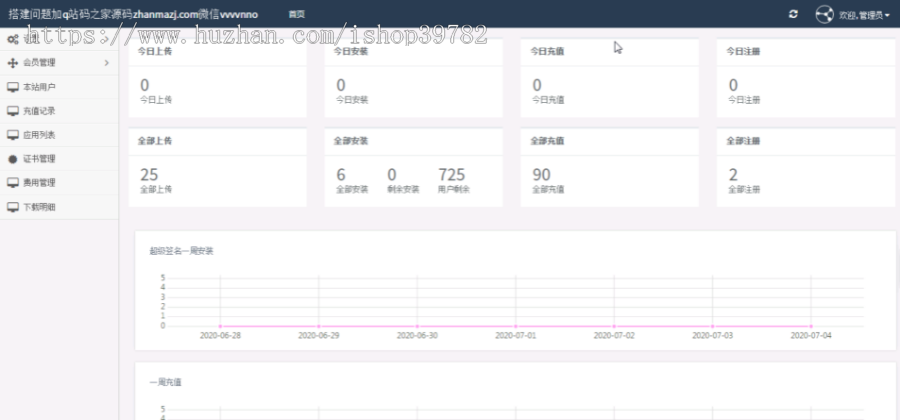Click the 全部充值 value 90 card

pyautogui.click(x=541, y=175)
